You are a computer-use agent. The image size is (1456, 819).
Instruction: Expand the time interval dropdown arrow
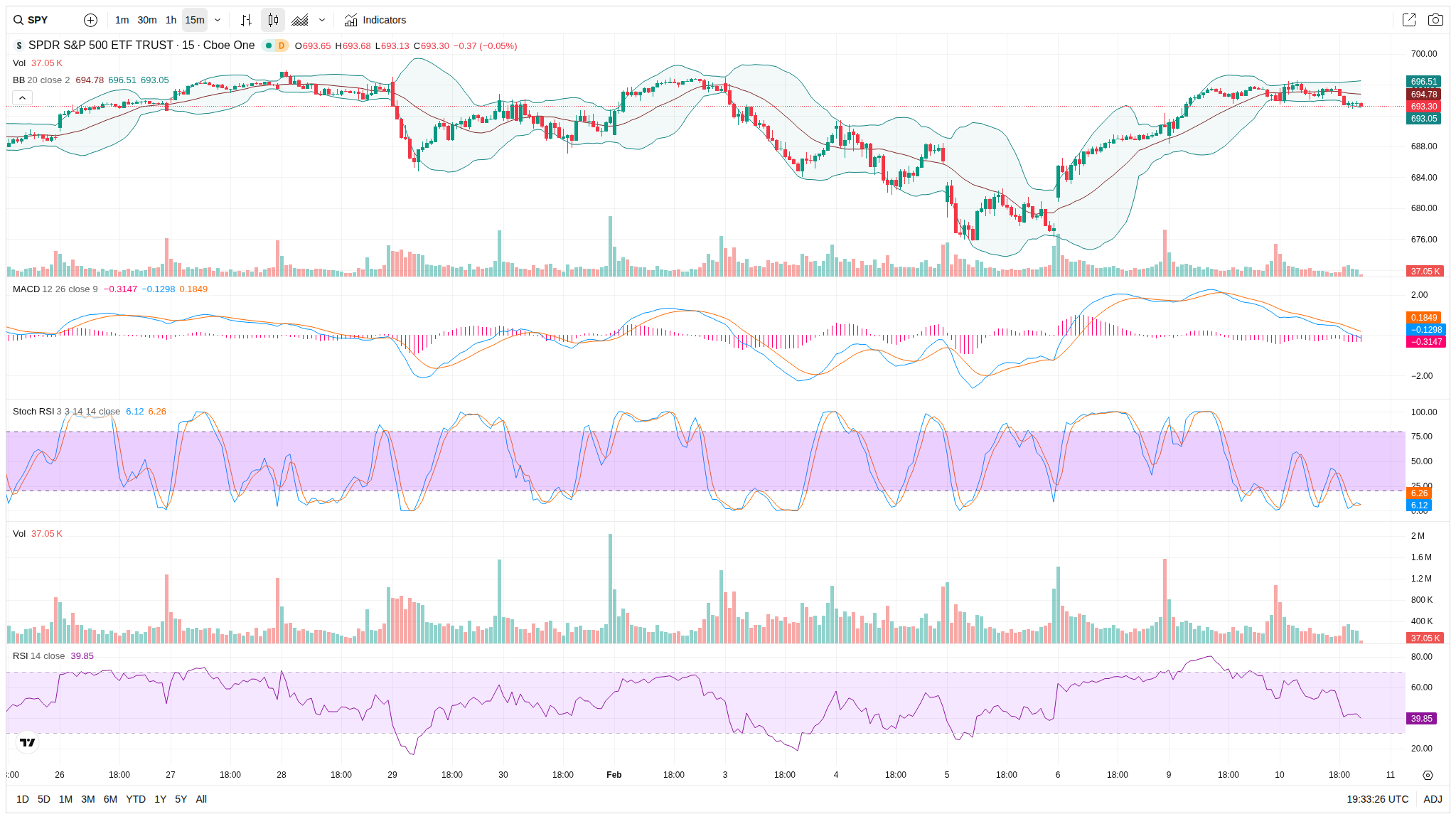pos(218,20)
